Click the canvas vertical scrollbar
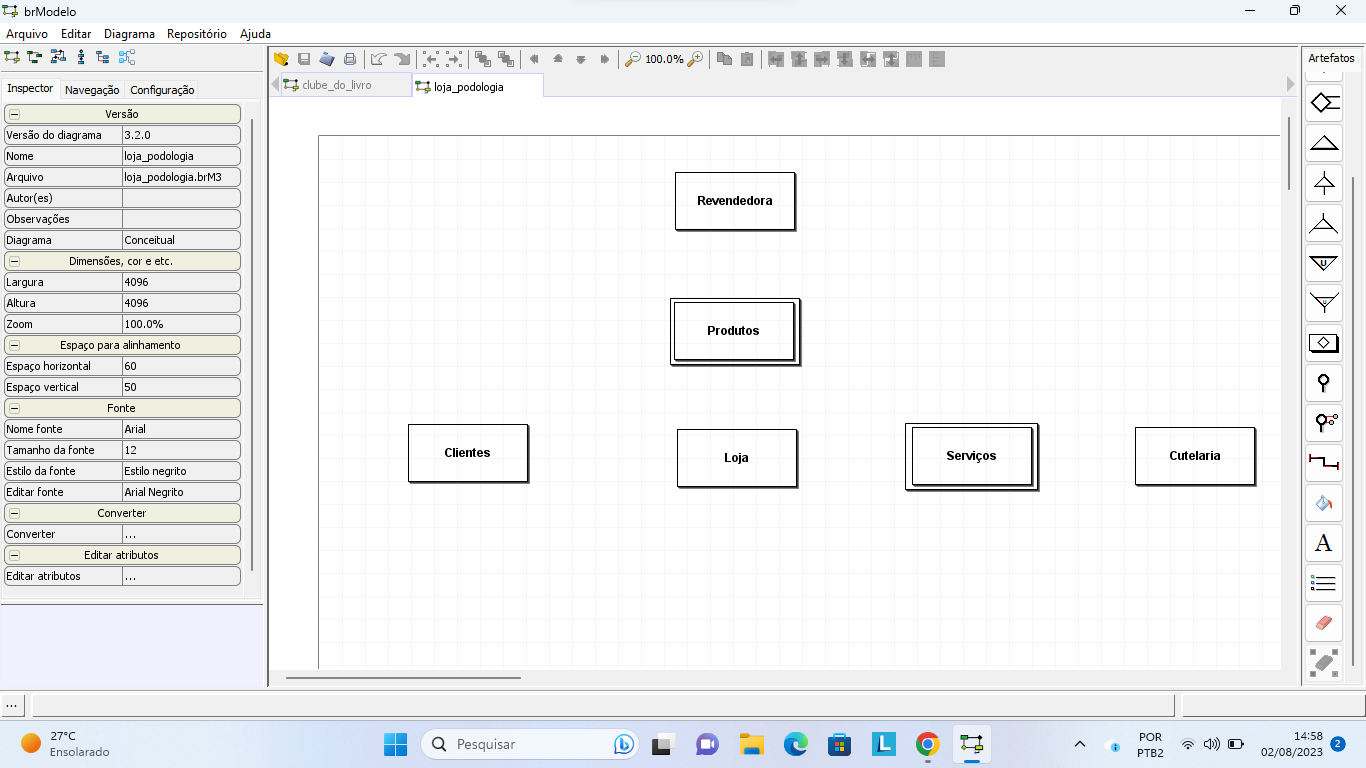1366x768 pixels. (x=1290, y=153)
